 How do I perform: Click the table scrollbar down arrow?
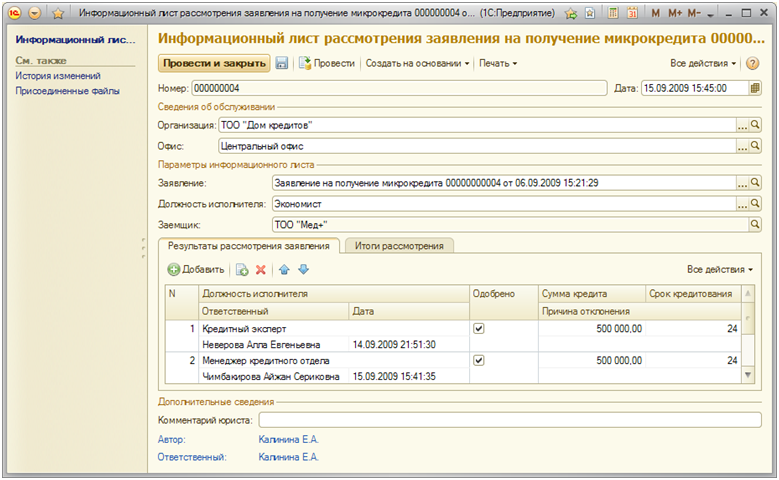click(x=745, y=375)
